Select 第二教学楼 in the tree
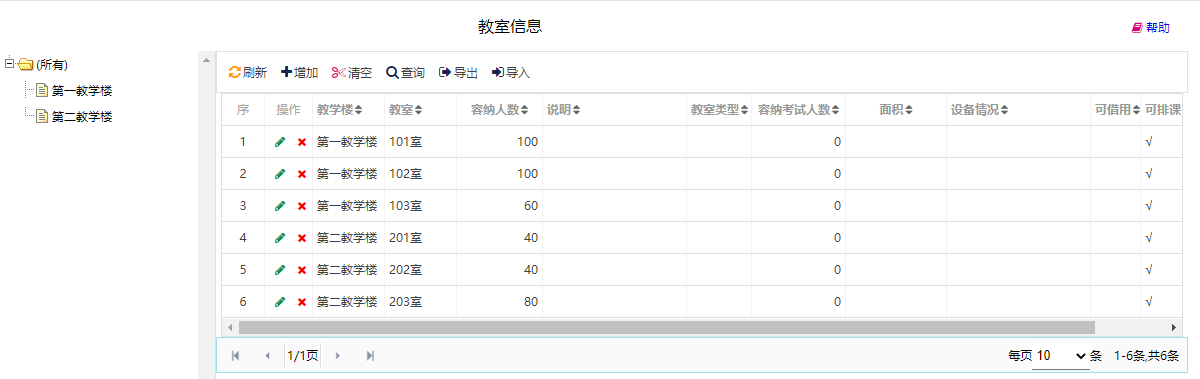The image size is (1200, 379). [82, 117]
